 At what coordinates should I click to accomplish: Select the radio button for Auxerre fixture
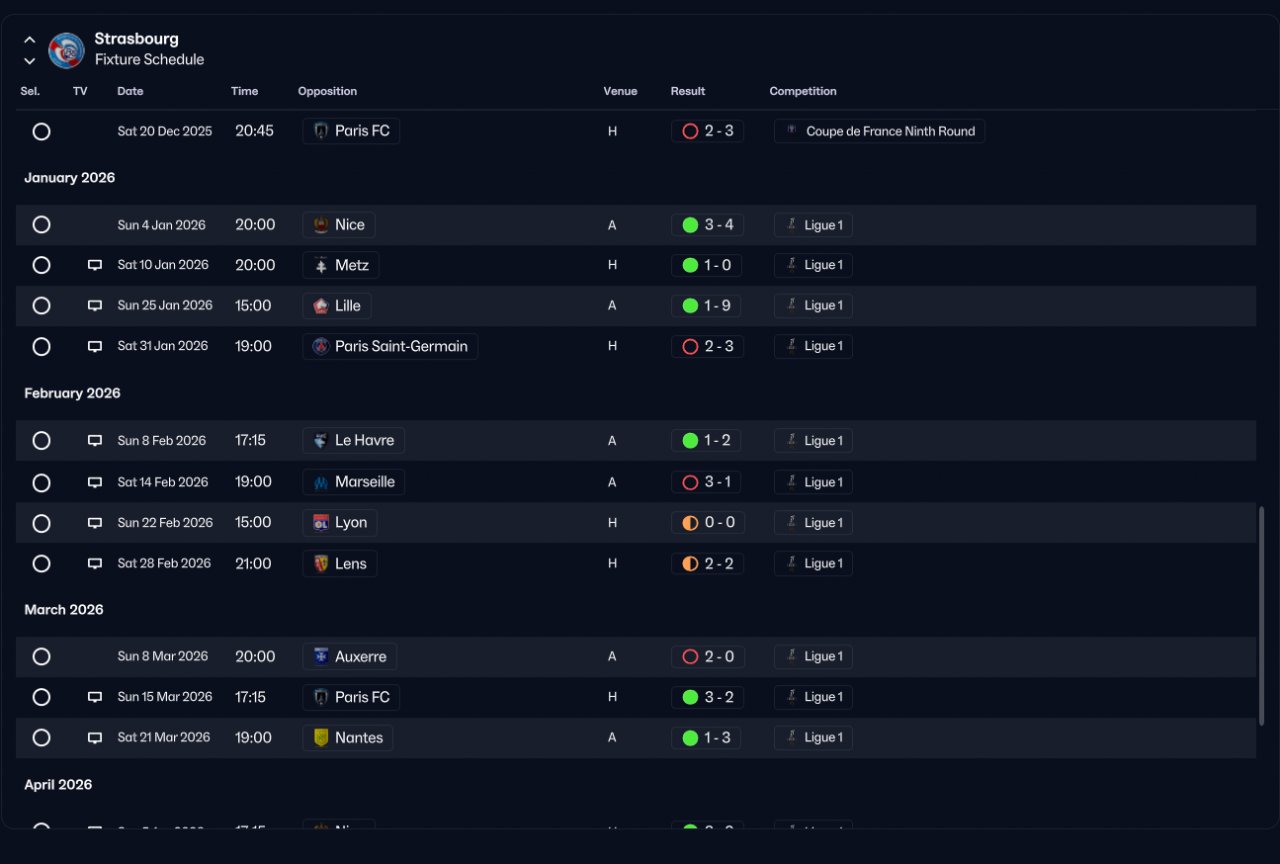coord(41,657)
